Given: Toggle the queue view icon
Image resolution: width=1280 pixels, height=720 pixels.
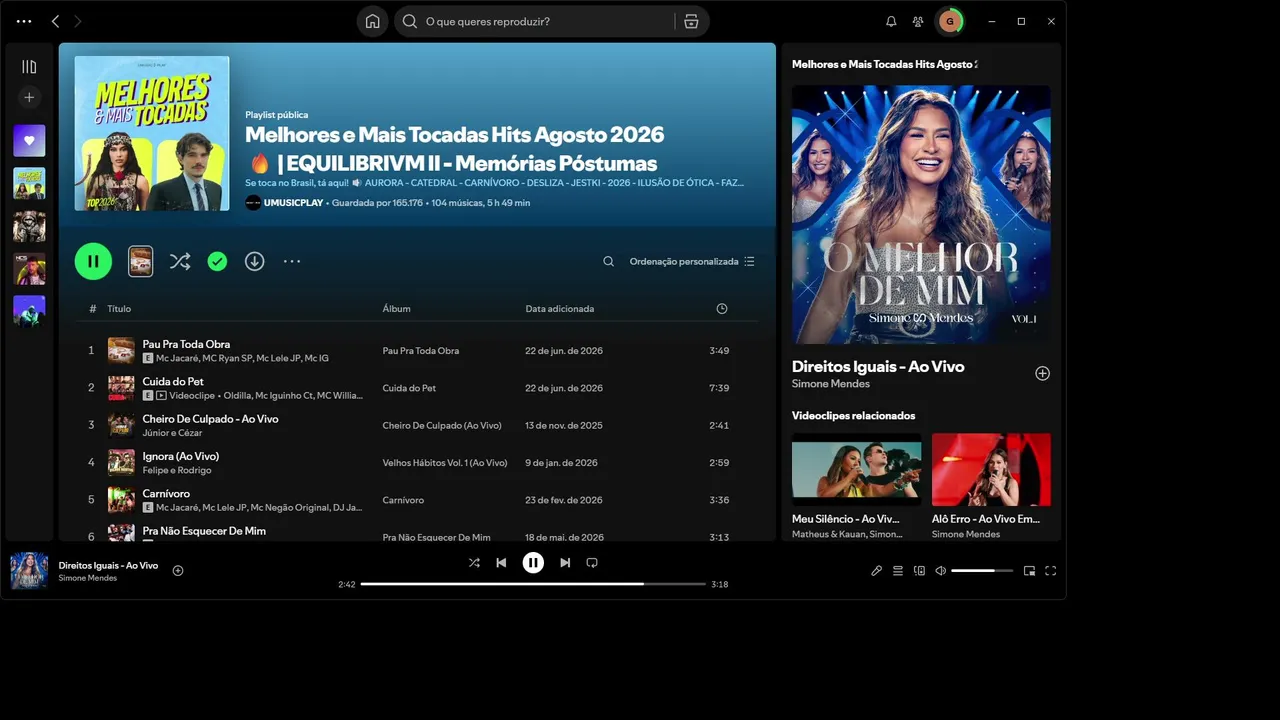Looking at the screenshot, I should [898, 571].
